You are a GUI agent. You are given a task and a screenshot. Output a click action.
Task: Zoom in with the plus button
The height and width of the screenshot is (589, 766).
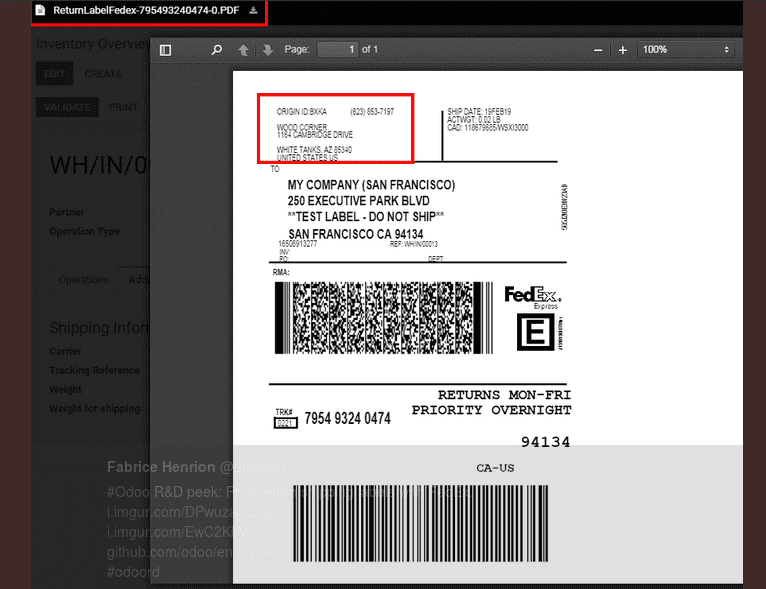tap(623, 50)
